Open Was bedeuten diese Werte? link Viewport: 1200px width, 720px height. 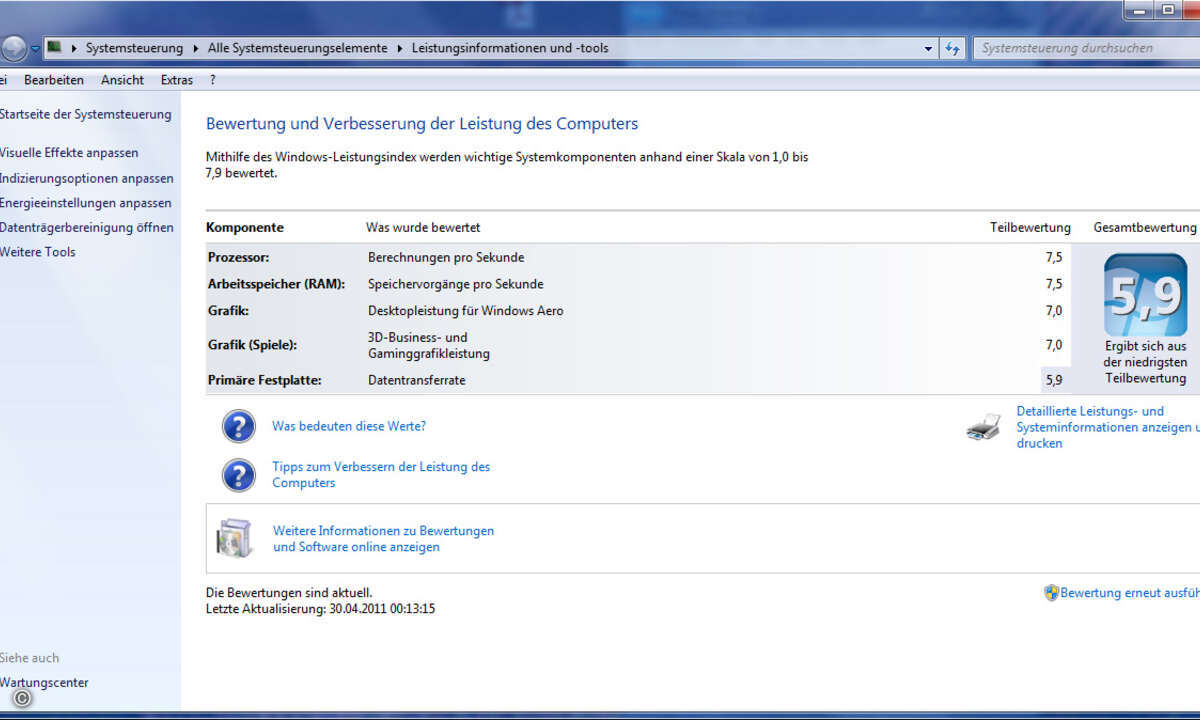pyautogui.click(x=349, y=426)
